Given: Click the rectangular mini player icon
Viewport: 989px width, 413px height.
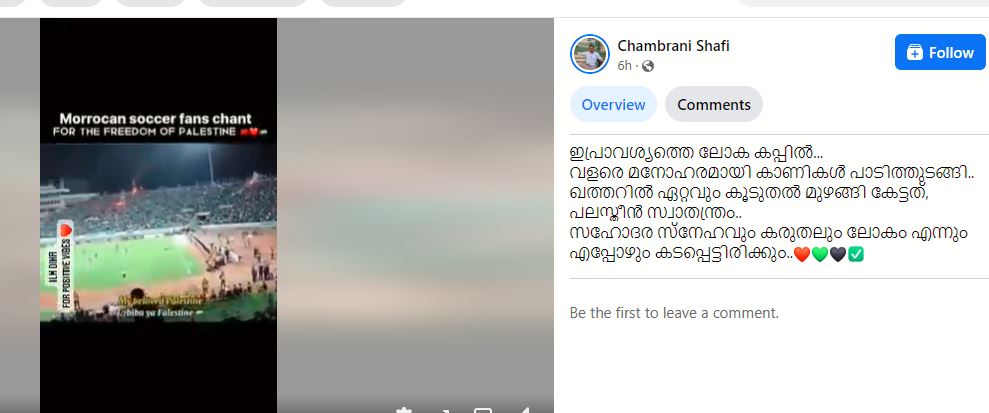Looking at the screenshot, I should click(x=483, y=410).
